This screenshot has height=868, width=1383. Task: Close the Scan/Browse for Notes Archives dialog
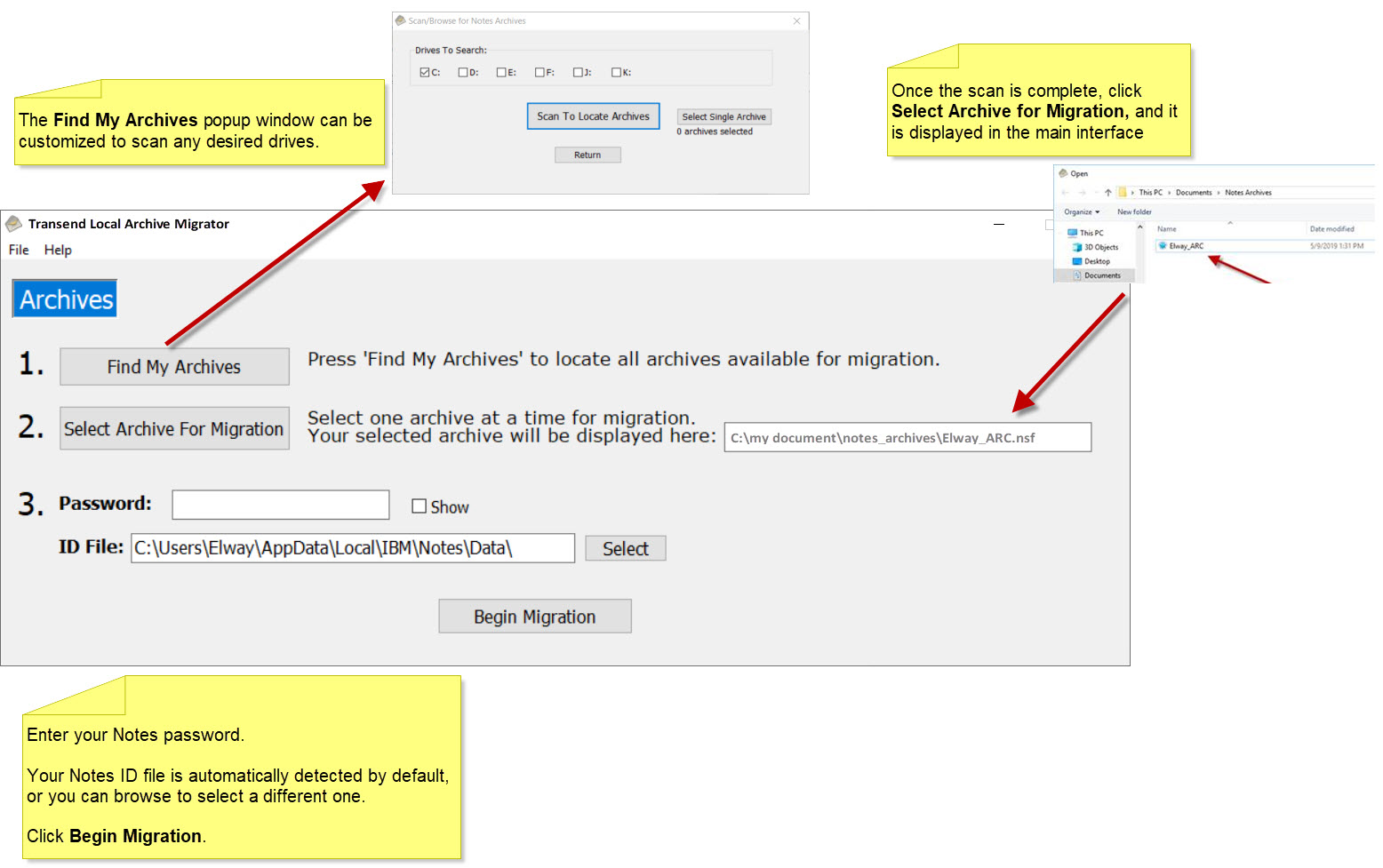796,21
